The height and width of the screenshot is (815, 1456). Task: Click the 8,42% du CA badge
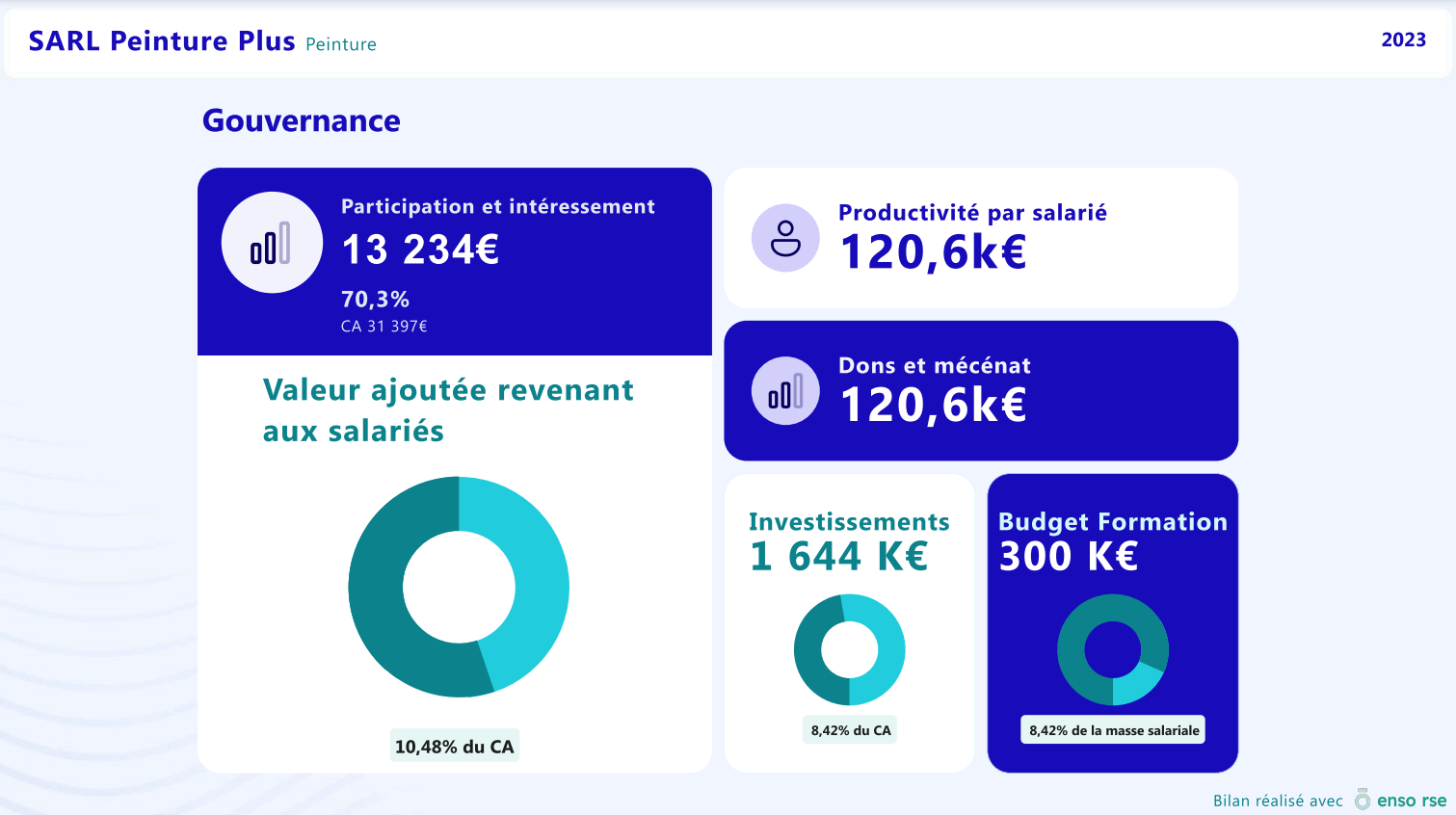click(851, 730)
